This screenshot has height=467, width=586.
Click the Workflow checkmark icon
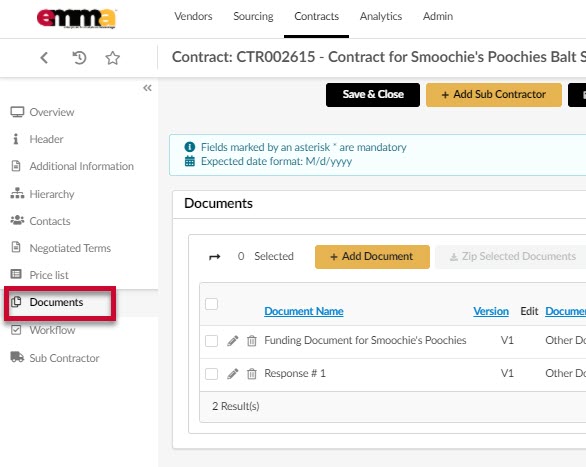[x=16, y=330]
